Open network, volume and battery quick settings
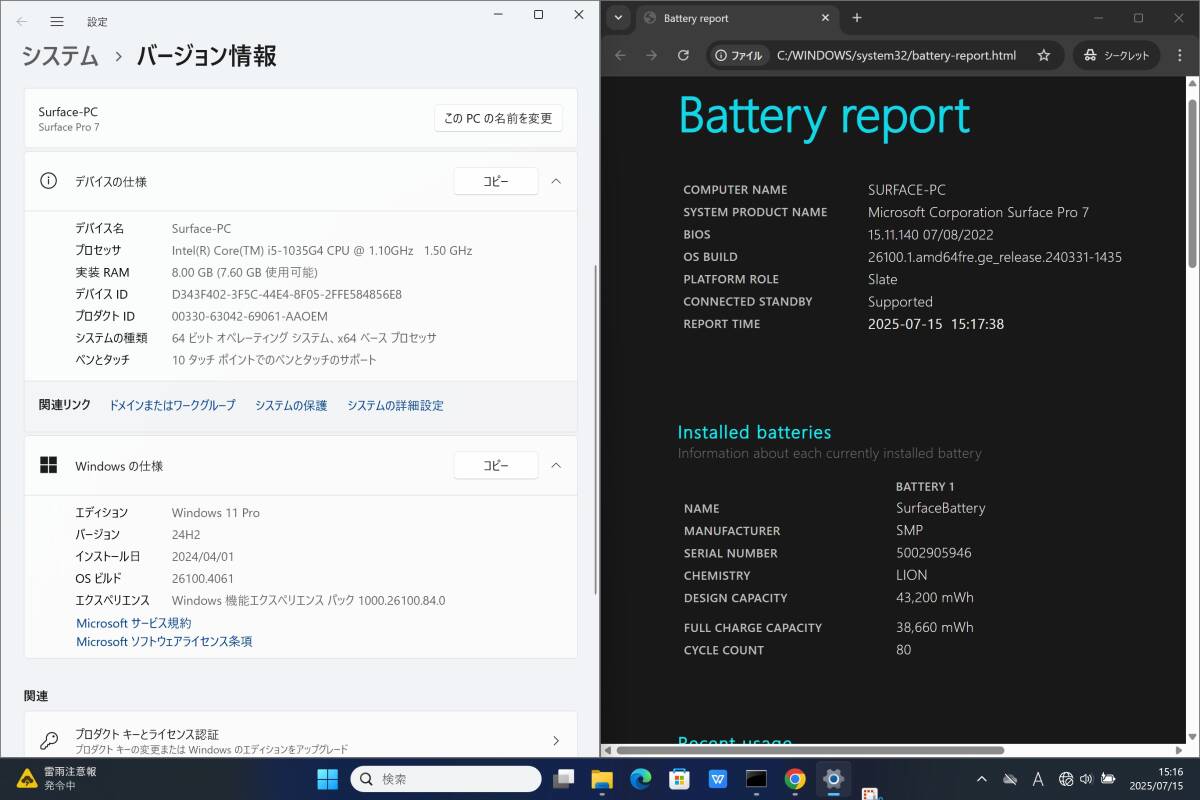 [x=1087, y=778]
